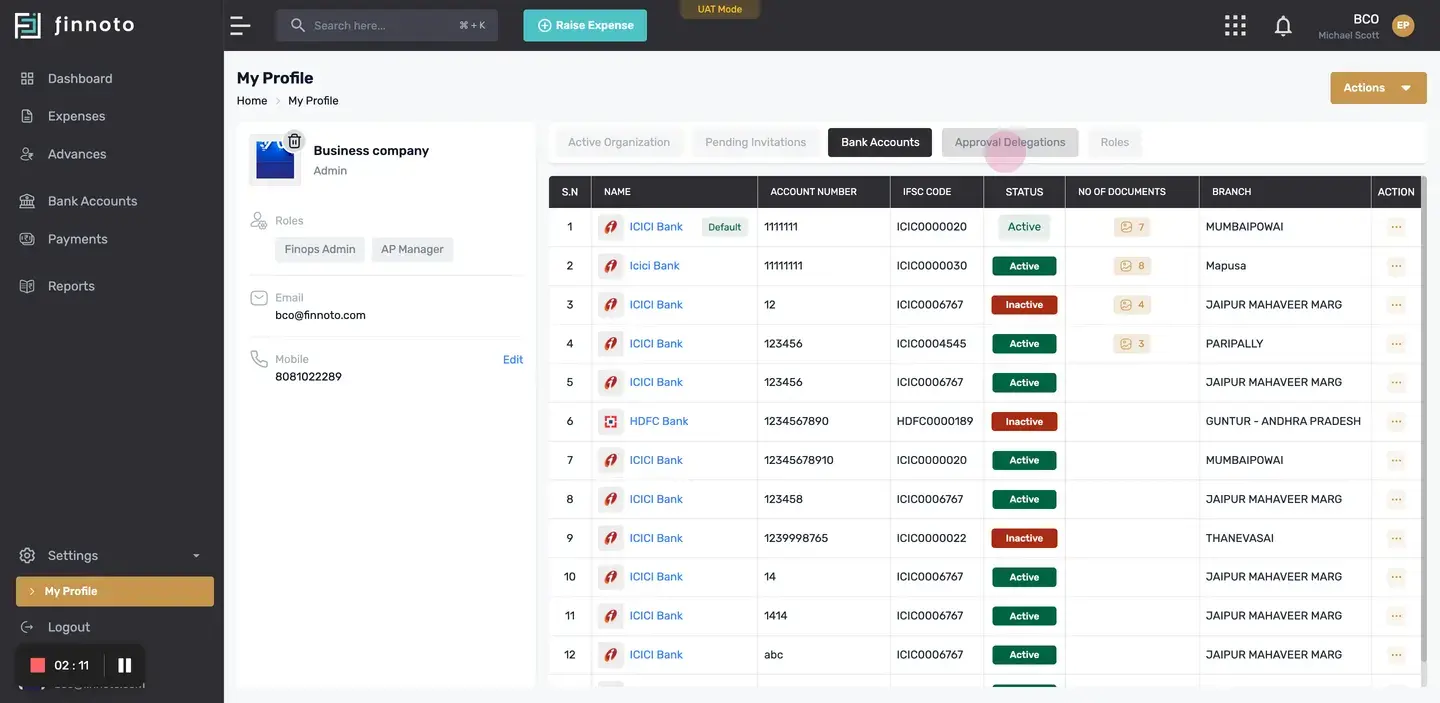Screen dimensions: 1440x703
Task: Click the finnoto logo
Action: tap(74, 25)
